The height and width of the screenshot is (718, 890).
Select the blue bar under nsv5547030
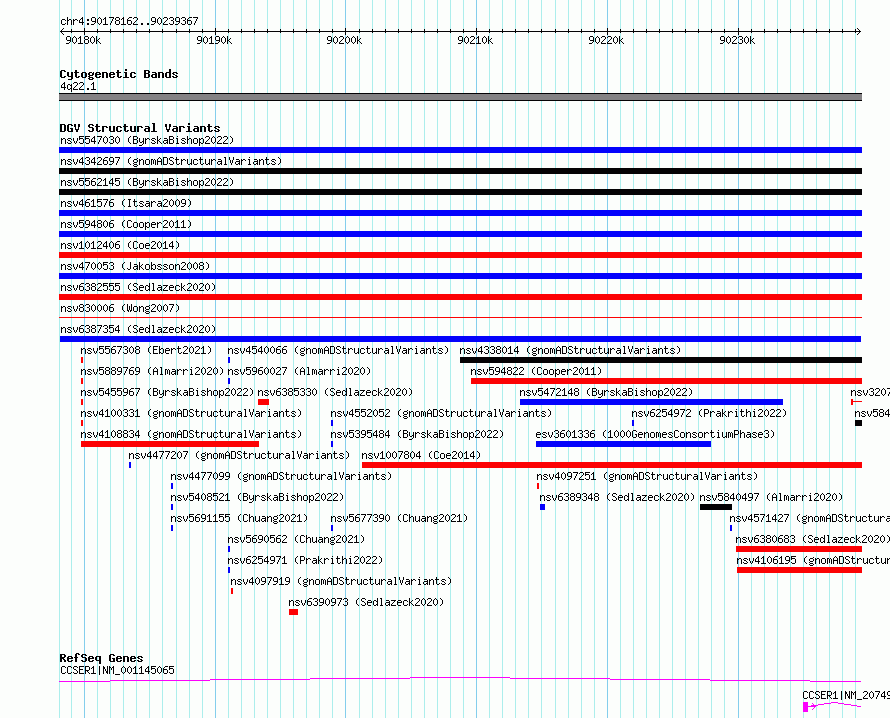tap(460, 150)
